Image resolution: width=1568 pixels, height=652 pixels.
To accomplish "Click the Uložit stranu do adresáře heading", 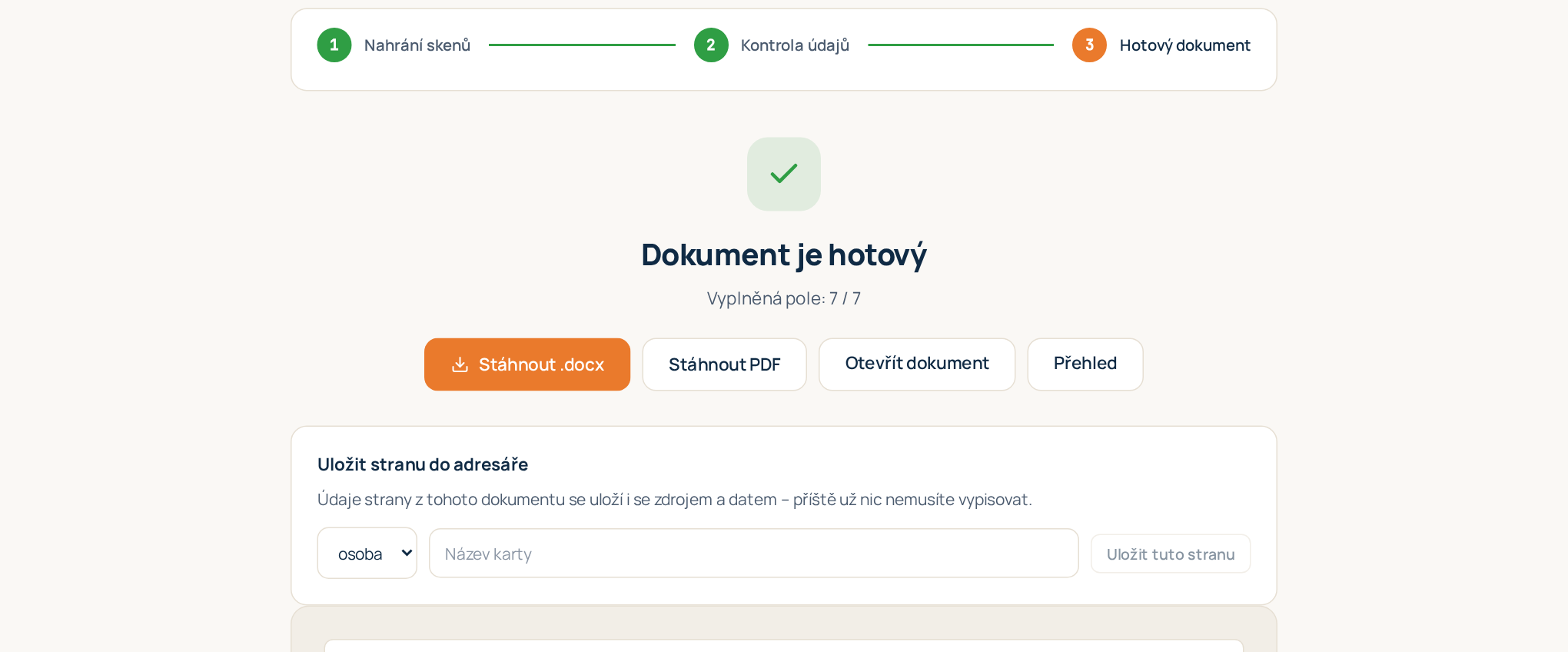I will click(x=423, y=464).
